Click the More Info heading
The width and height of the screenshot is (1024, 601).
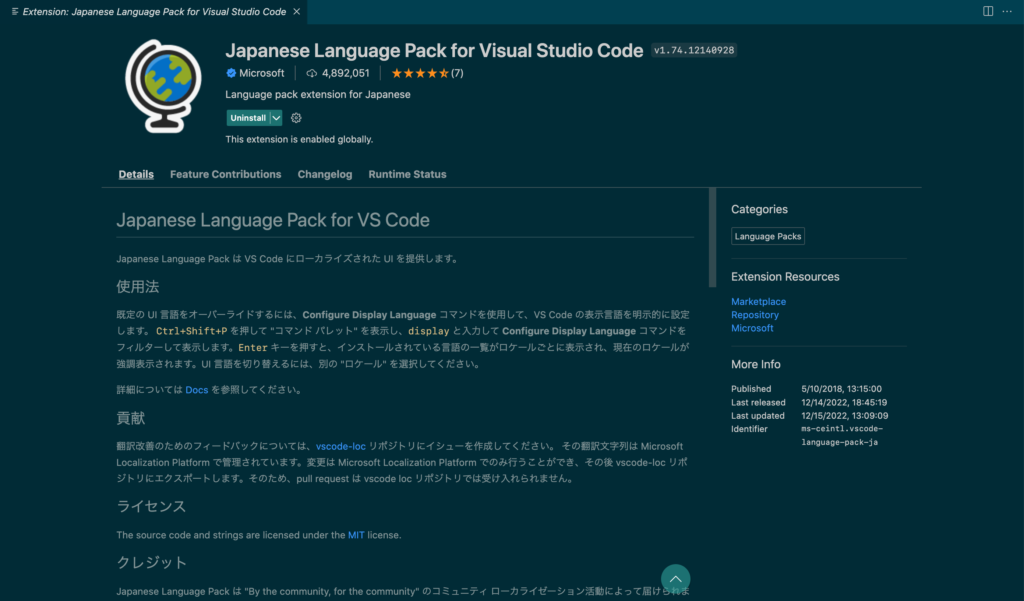[x=756, y=365]
